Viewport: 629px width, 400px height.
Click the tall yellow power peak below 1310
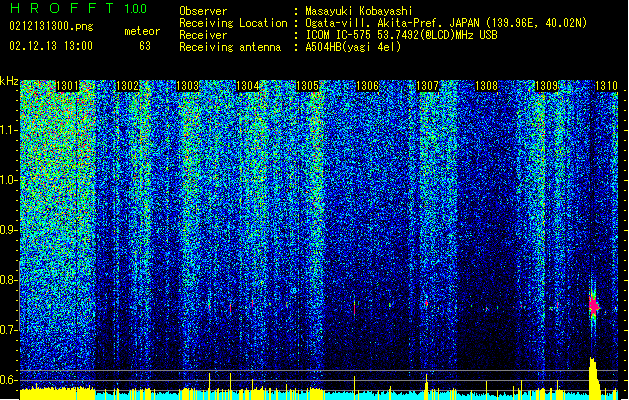point(594,378)
